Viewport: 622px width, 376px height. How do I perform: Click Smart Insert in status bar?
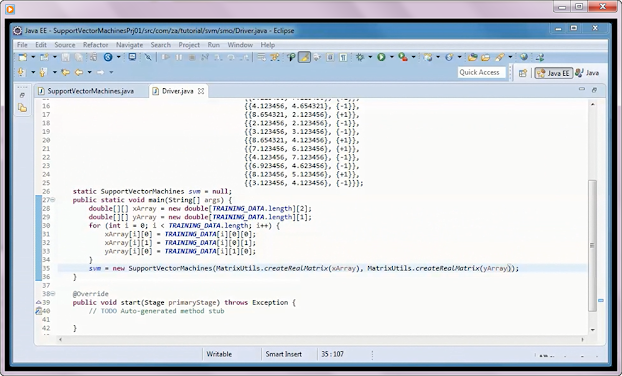[284, 354]
